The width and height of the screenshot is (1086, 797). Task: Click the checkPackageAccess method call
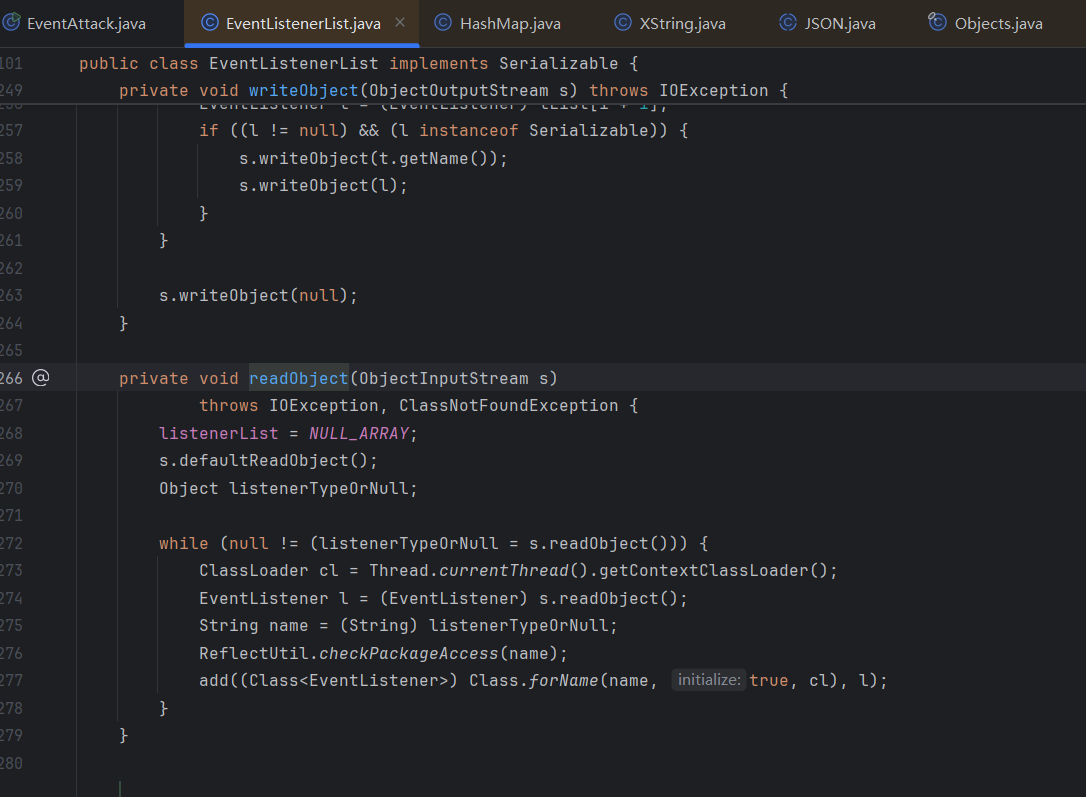[428, 653]
